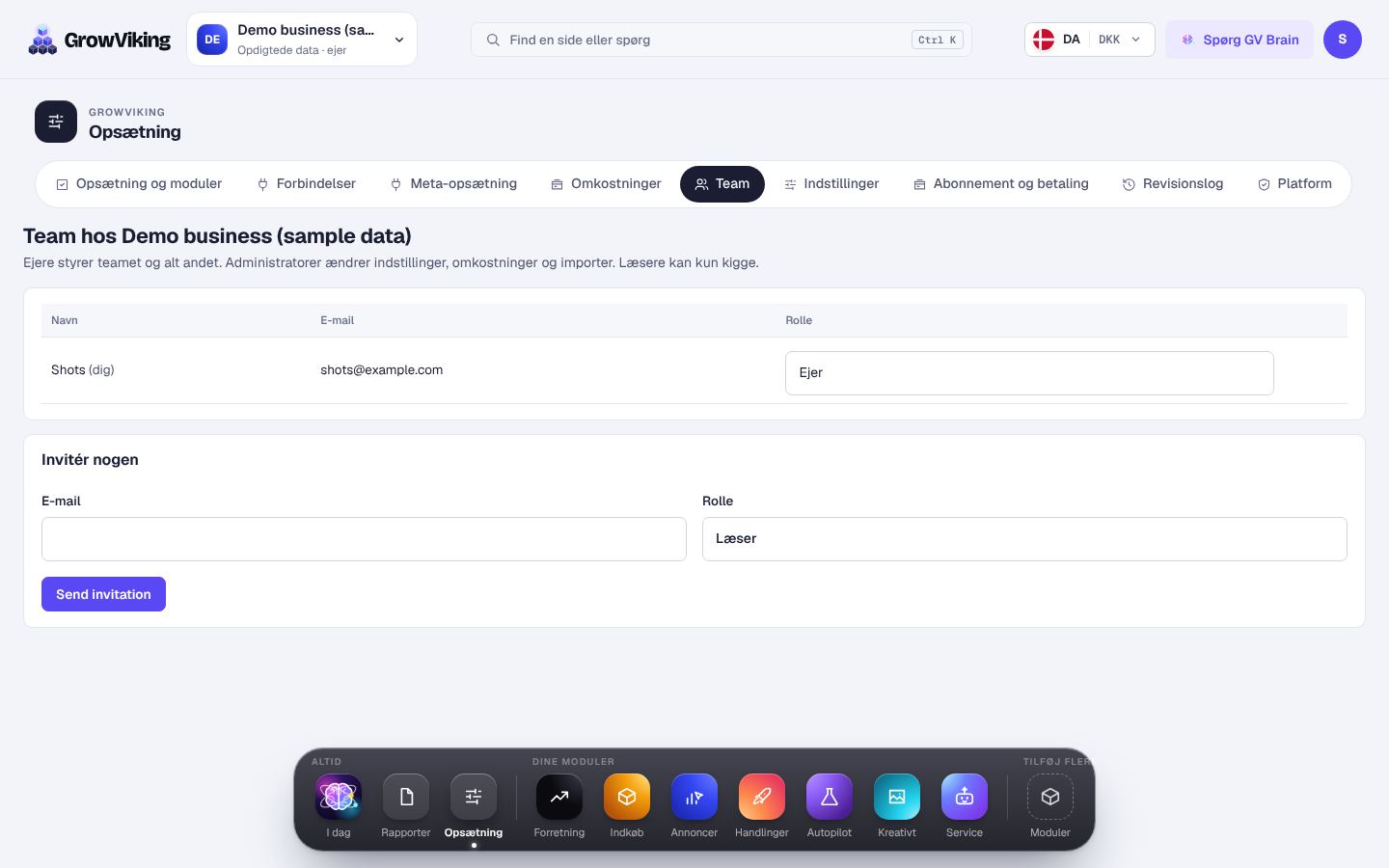Add more via the Moduler icon
The width and height of the screenshot is (1389, 868).
tap(1050, 797)
